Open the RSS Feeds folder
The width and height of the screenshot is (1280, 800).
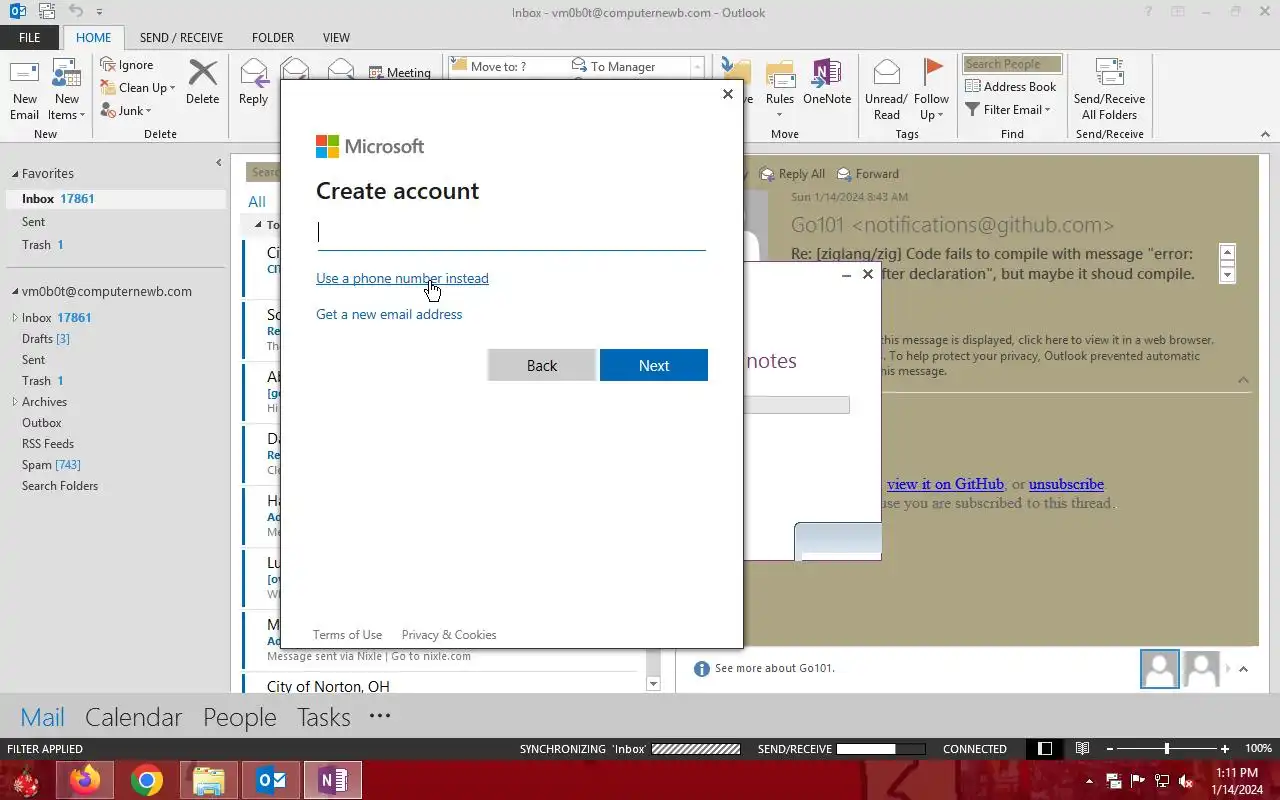click(x=48, y=444)
